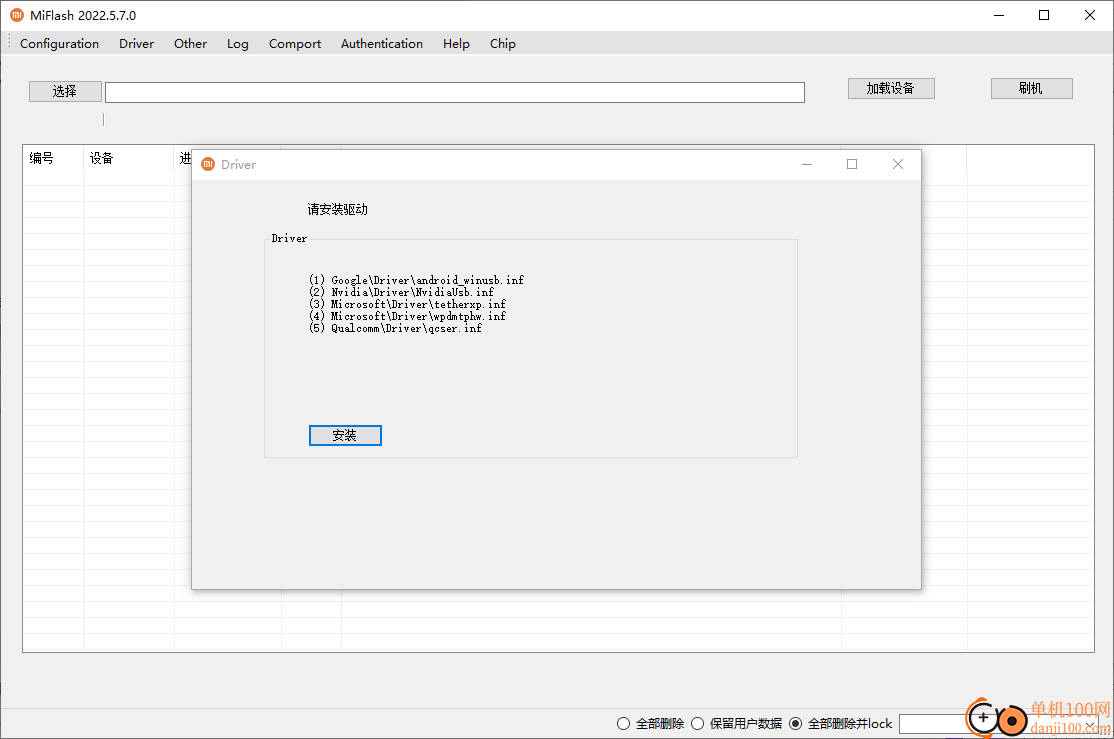
Task: Minimize the Driver dialog window
Action: pos(807,164)
